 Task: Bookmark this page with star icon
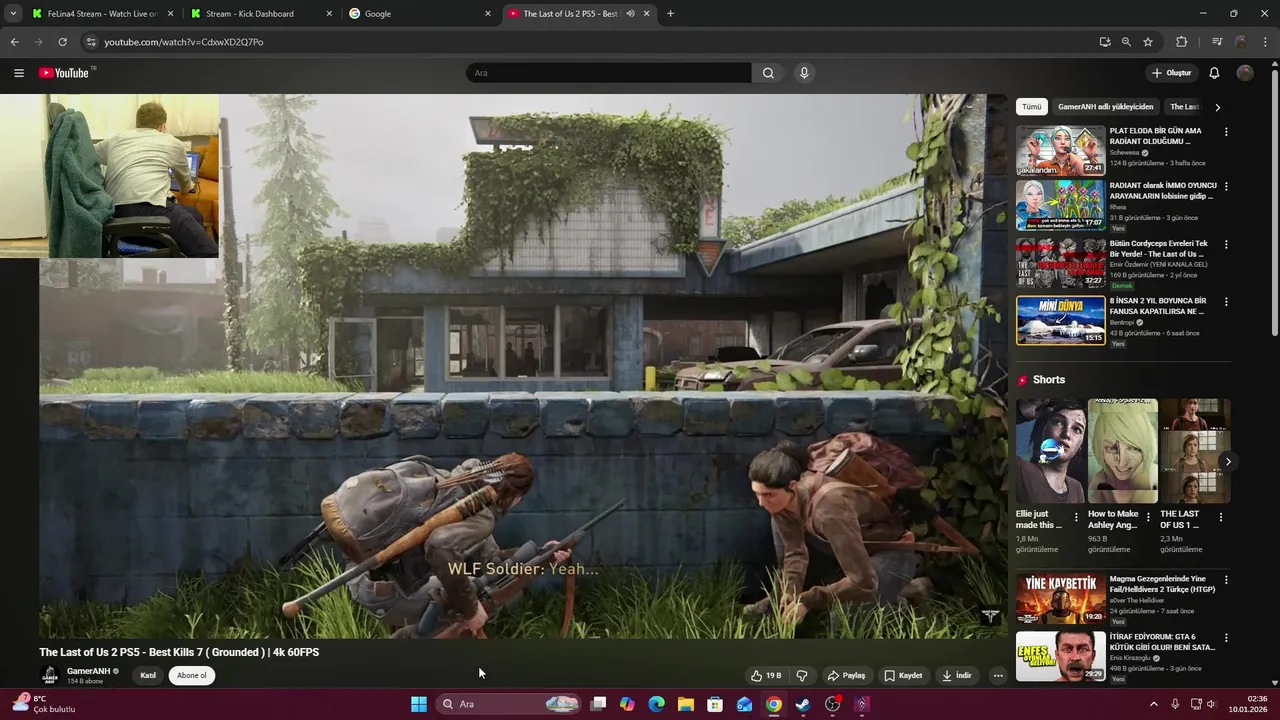tap(1148, 42)
